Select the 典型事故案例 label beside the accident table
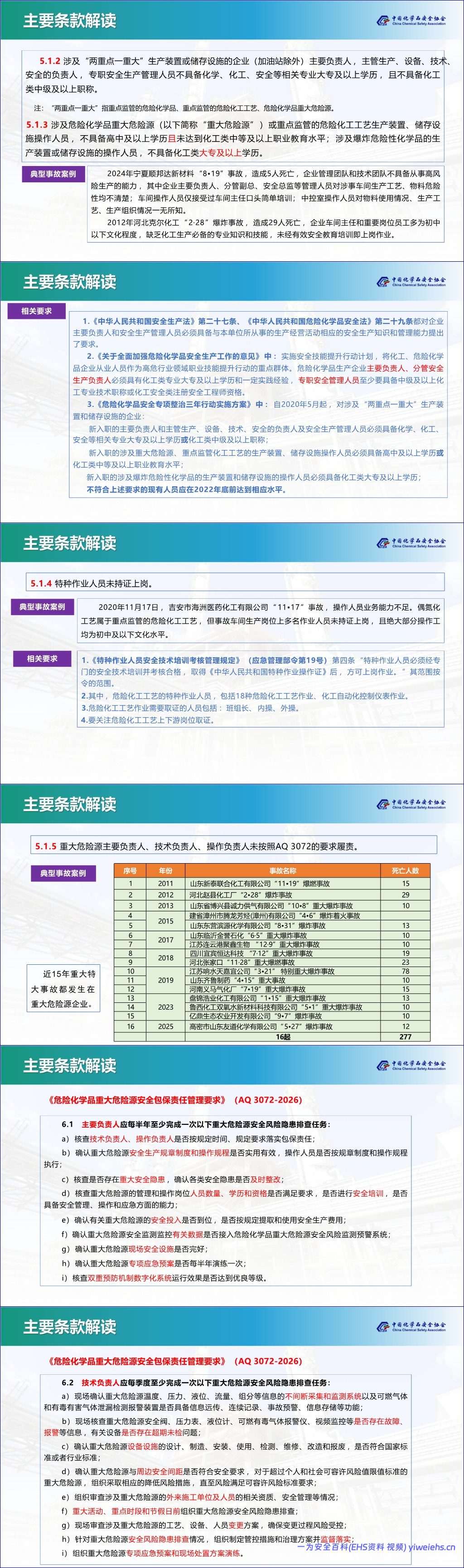Screen dimensions: 464x1568 pyautogui.click(x=63, y=873)
